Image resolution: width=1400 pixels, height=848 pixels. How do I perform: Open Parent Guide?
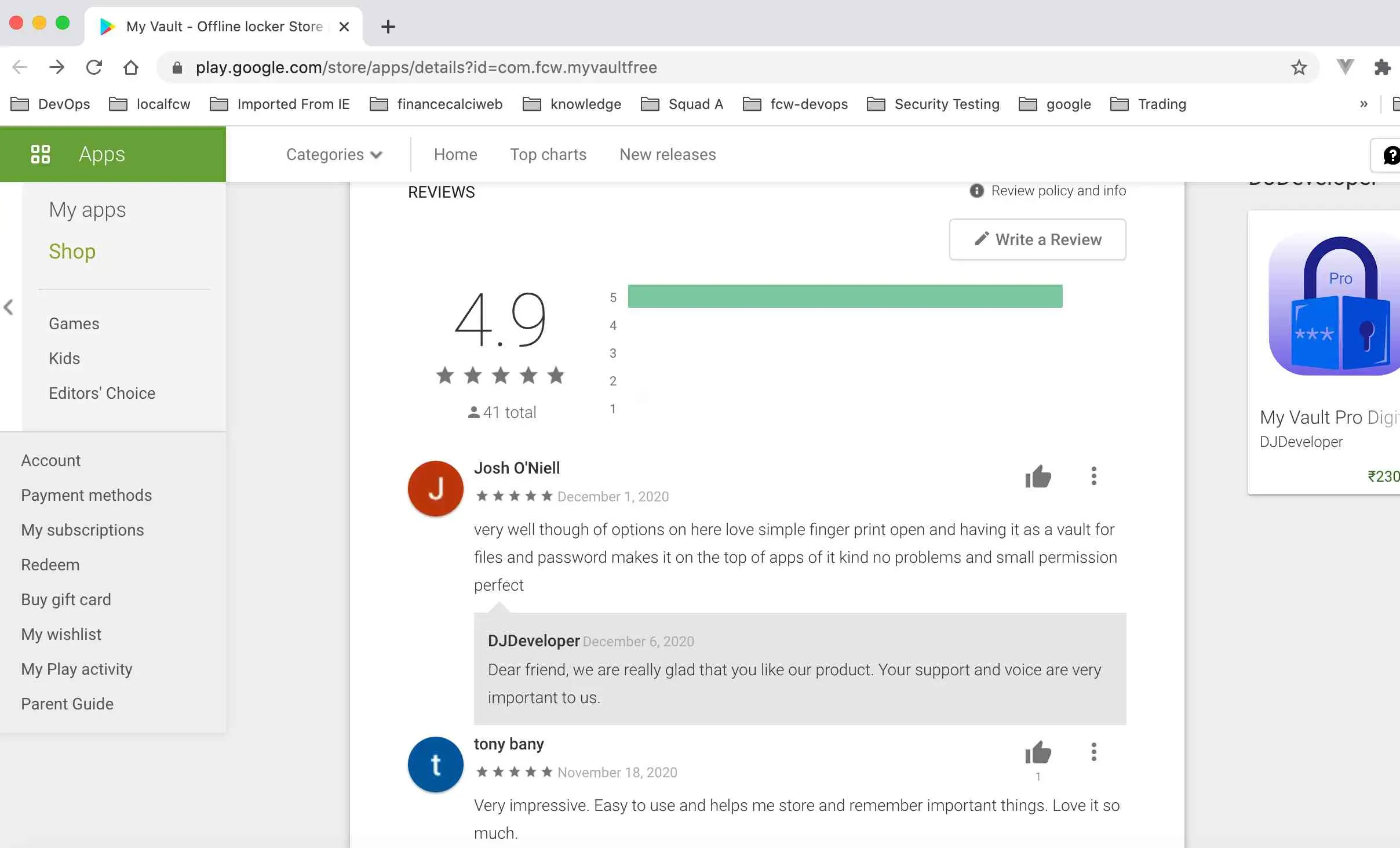click(x=67, y=704)
